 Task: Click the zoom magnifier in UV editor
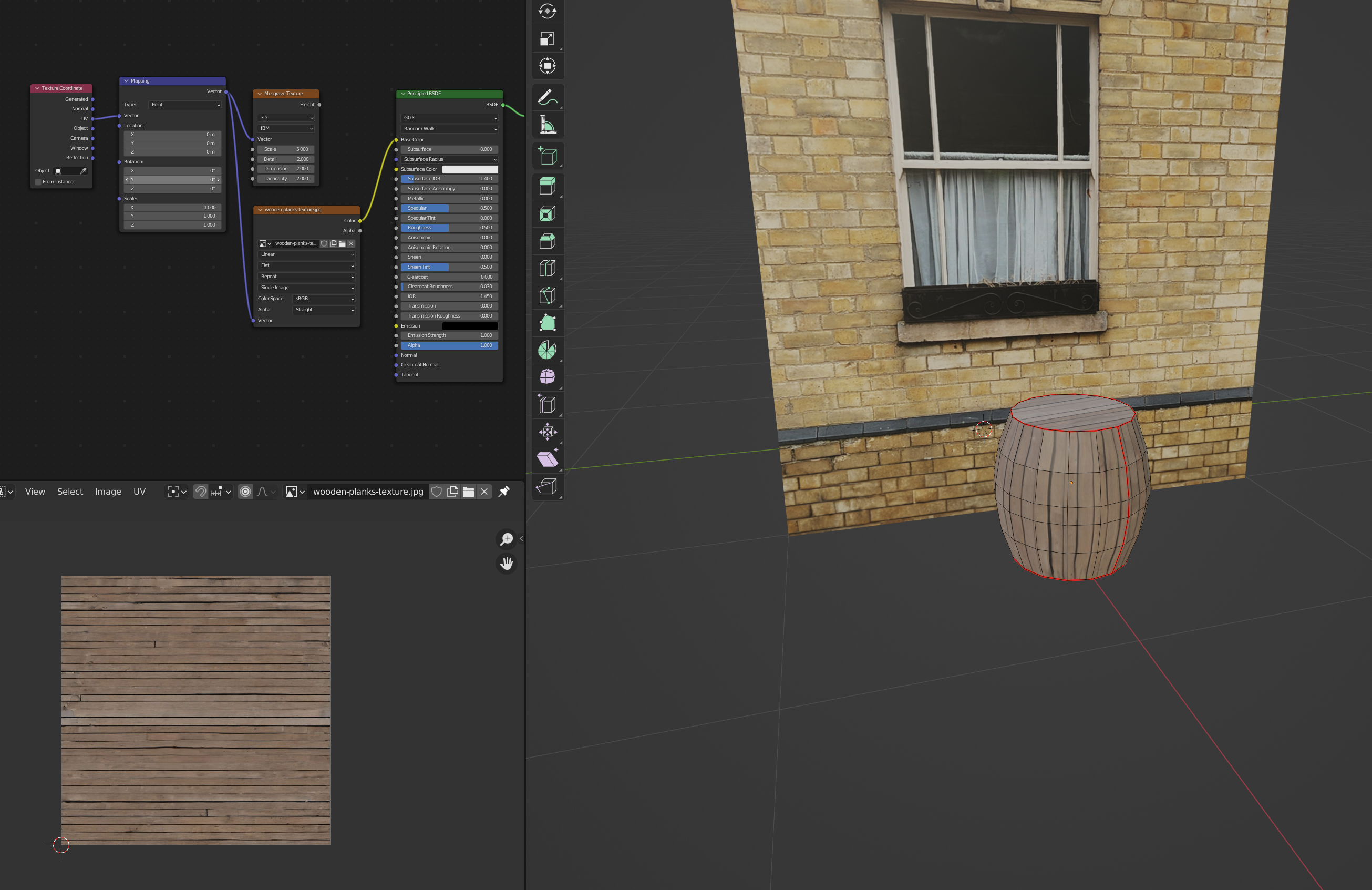coord(507,539)
